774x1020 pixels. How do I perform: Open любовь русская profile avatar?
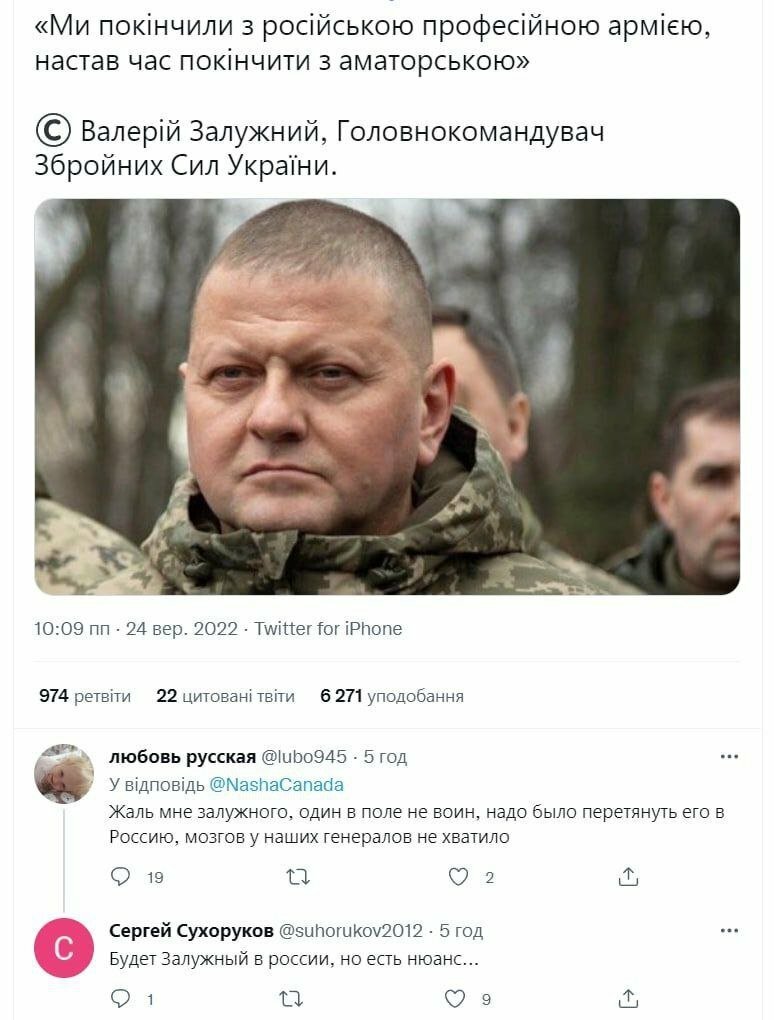(x=64, y=773)
